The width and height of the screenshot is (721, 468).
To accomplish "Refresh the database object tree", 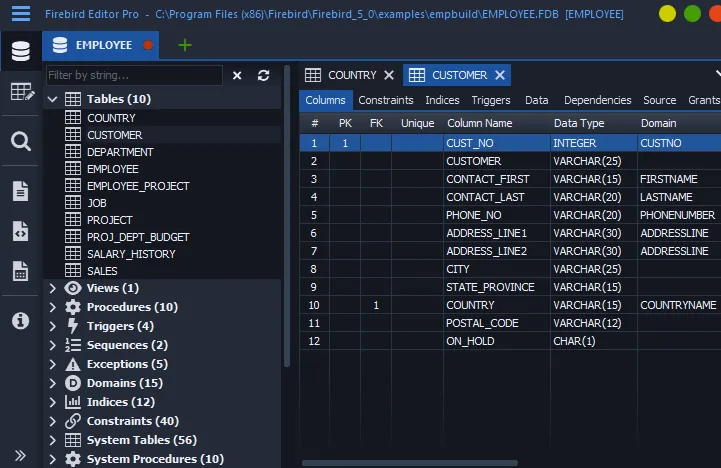I will point(263,75).
